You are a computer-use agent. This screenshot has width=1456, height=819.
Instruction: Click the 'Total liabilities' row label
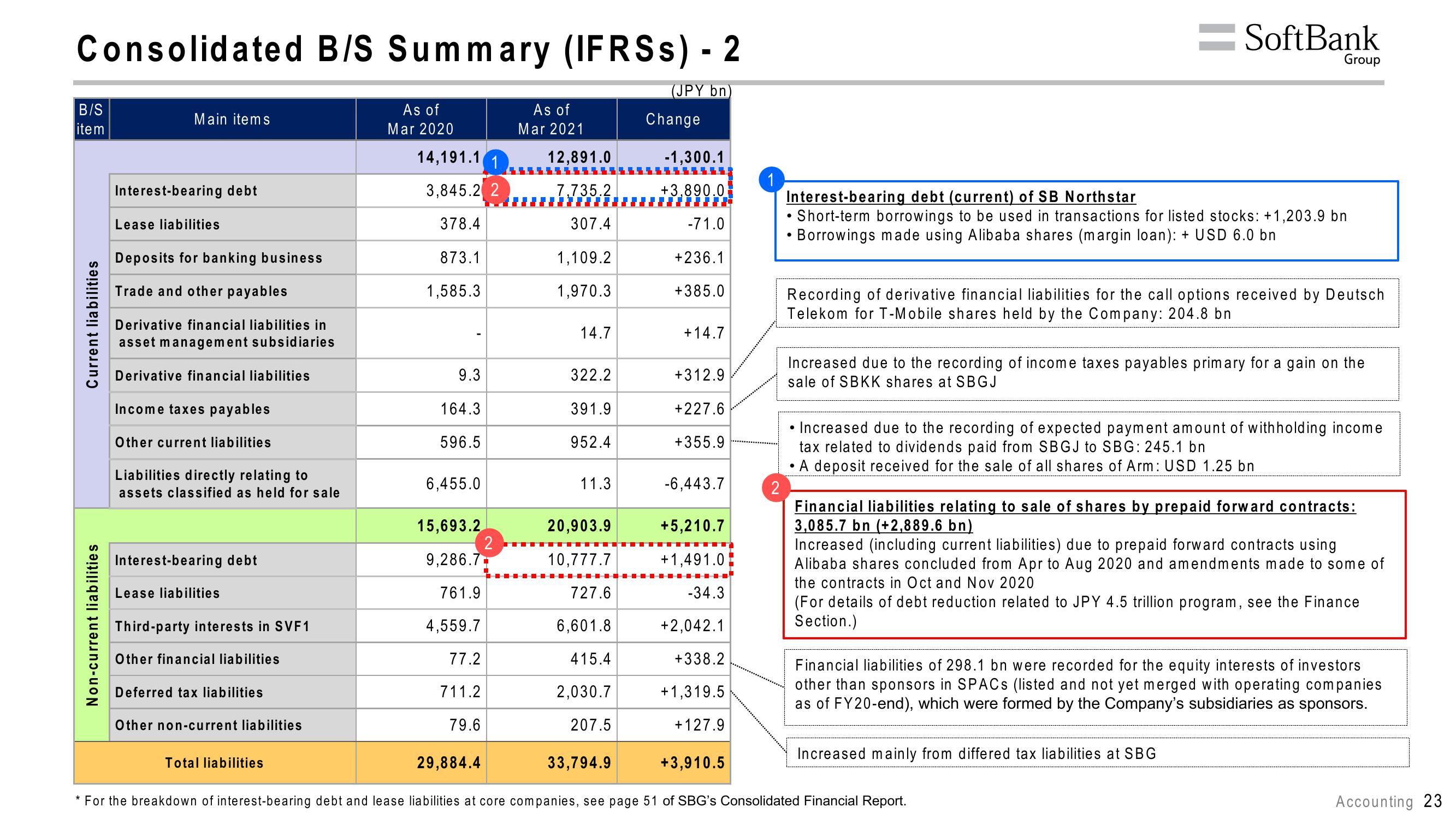point(214,763)
